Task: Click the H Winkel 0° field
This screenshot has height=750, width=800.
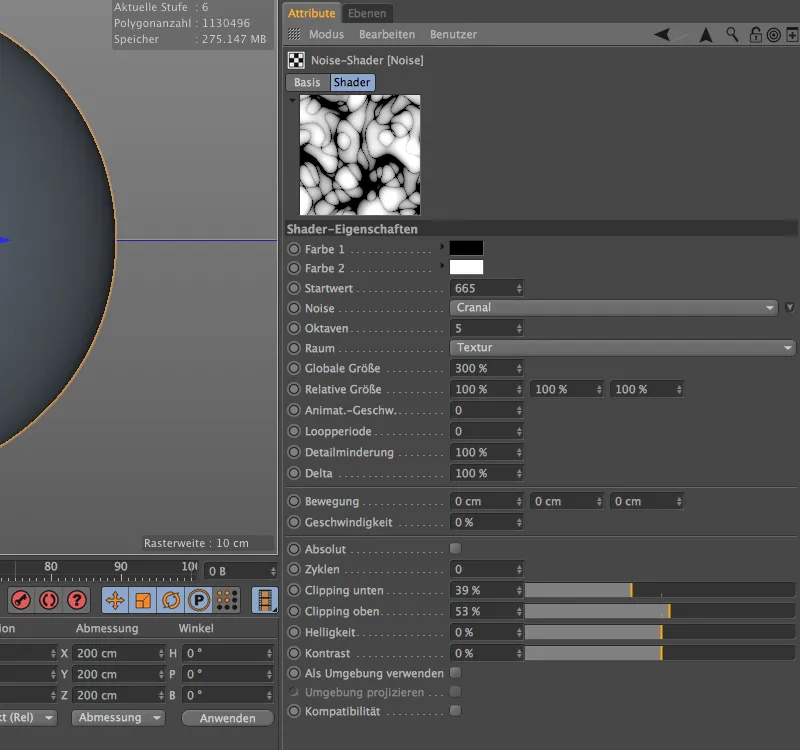Action: [228, 653]
